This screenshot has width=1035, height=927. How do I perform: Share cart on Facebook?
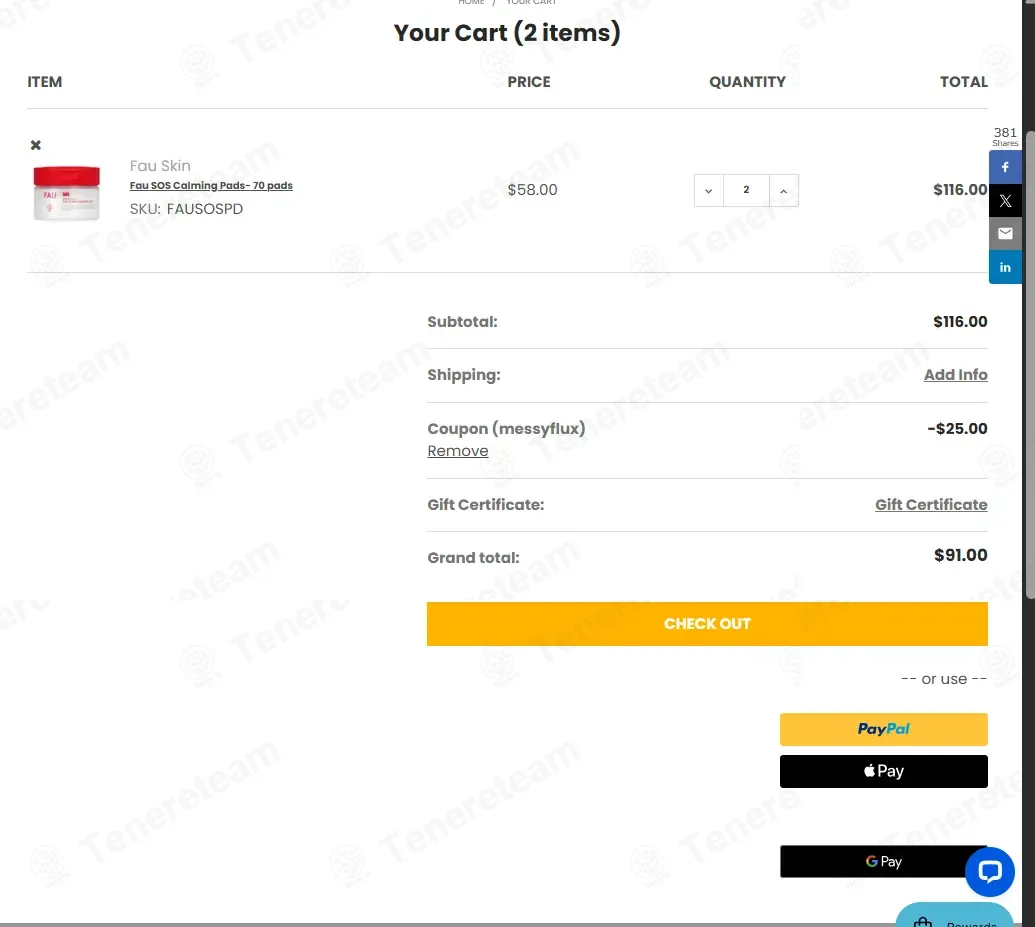[x=1005, y=167]
